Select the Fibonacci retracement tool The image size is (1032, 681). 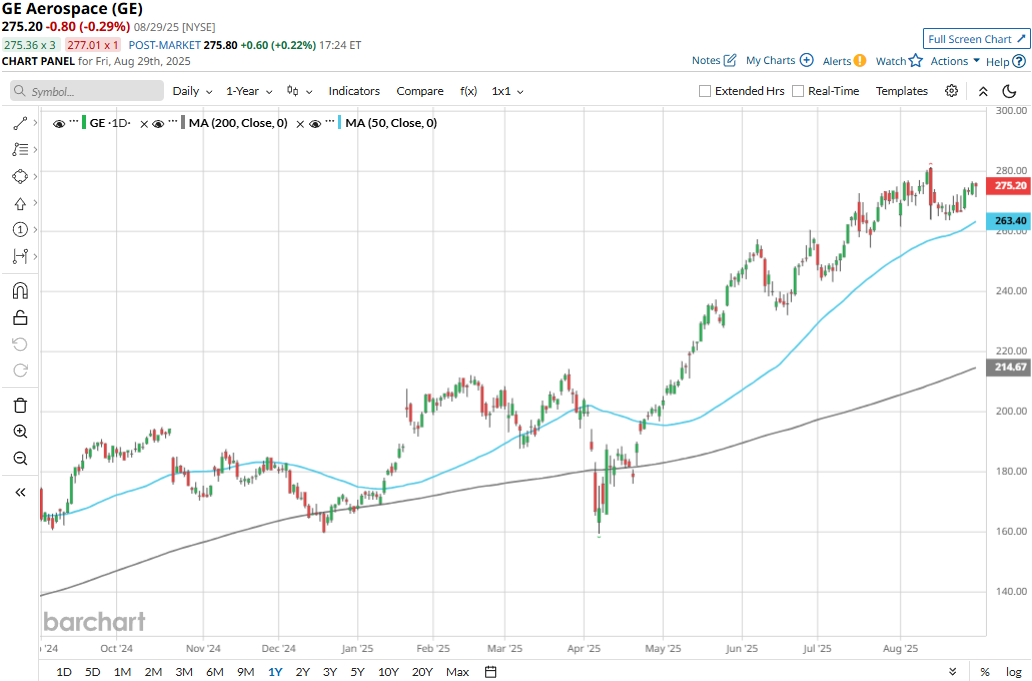point(20,149)
